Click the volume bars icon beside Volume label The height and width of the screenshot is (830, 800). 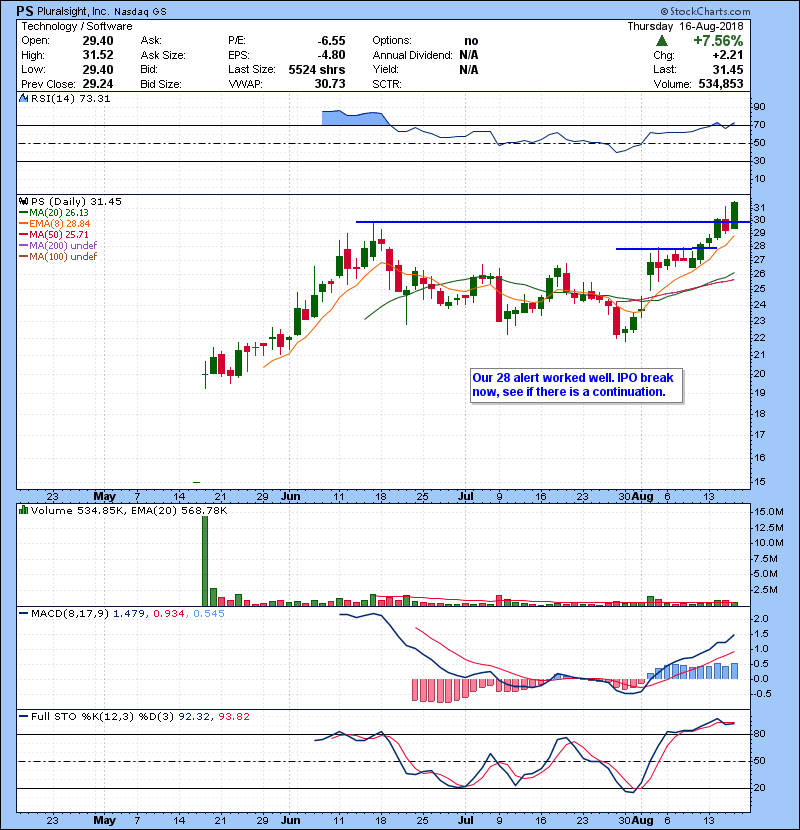pyautogui.click(x=23, y=511)
